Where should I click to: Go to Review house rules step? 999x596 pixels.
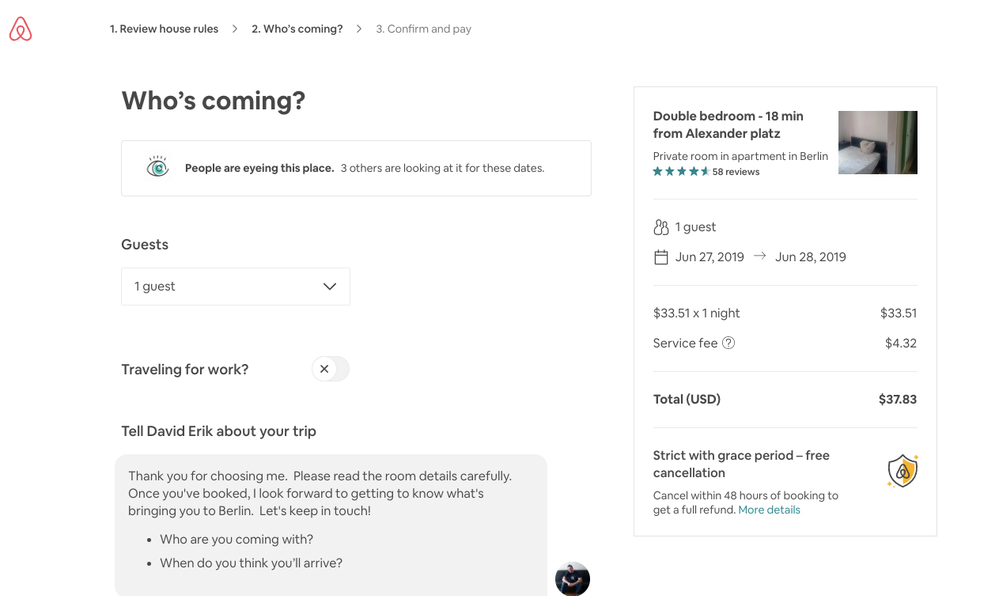point(163,29)
